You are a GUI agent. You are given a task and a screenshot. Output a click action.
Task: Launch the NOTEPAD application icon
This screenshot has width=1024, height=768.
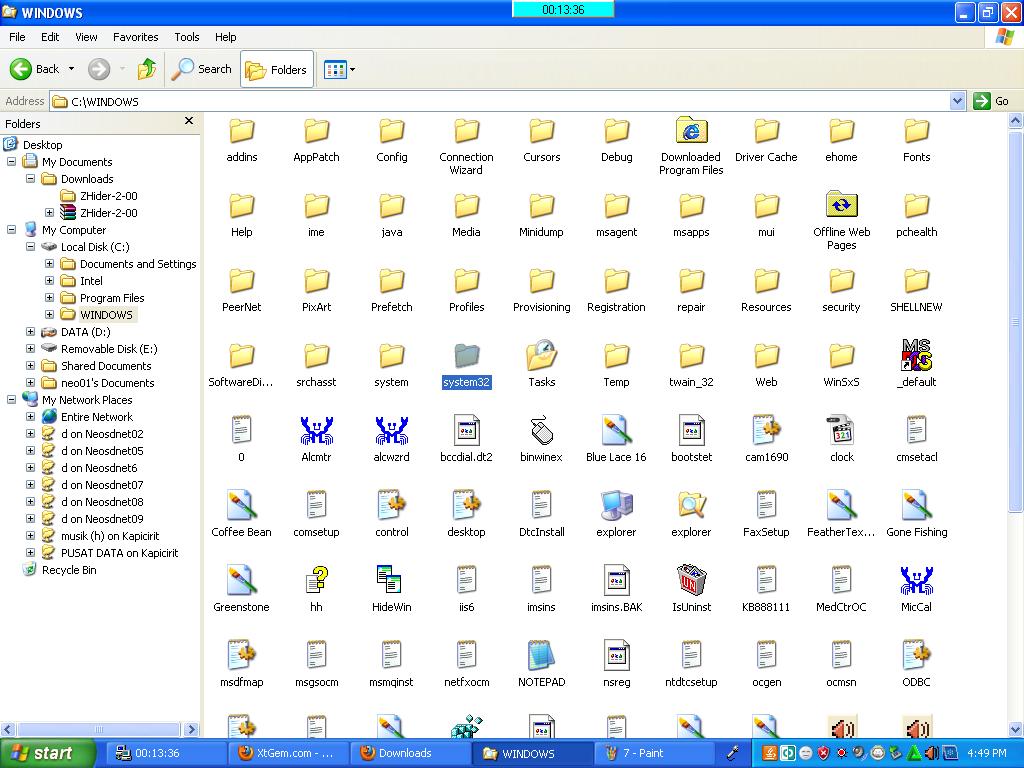click(x=541, y=656)
